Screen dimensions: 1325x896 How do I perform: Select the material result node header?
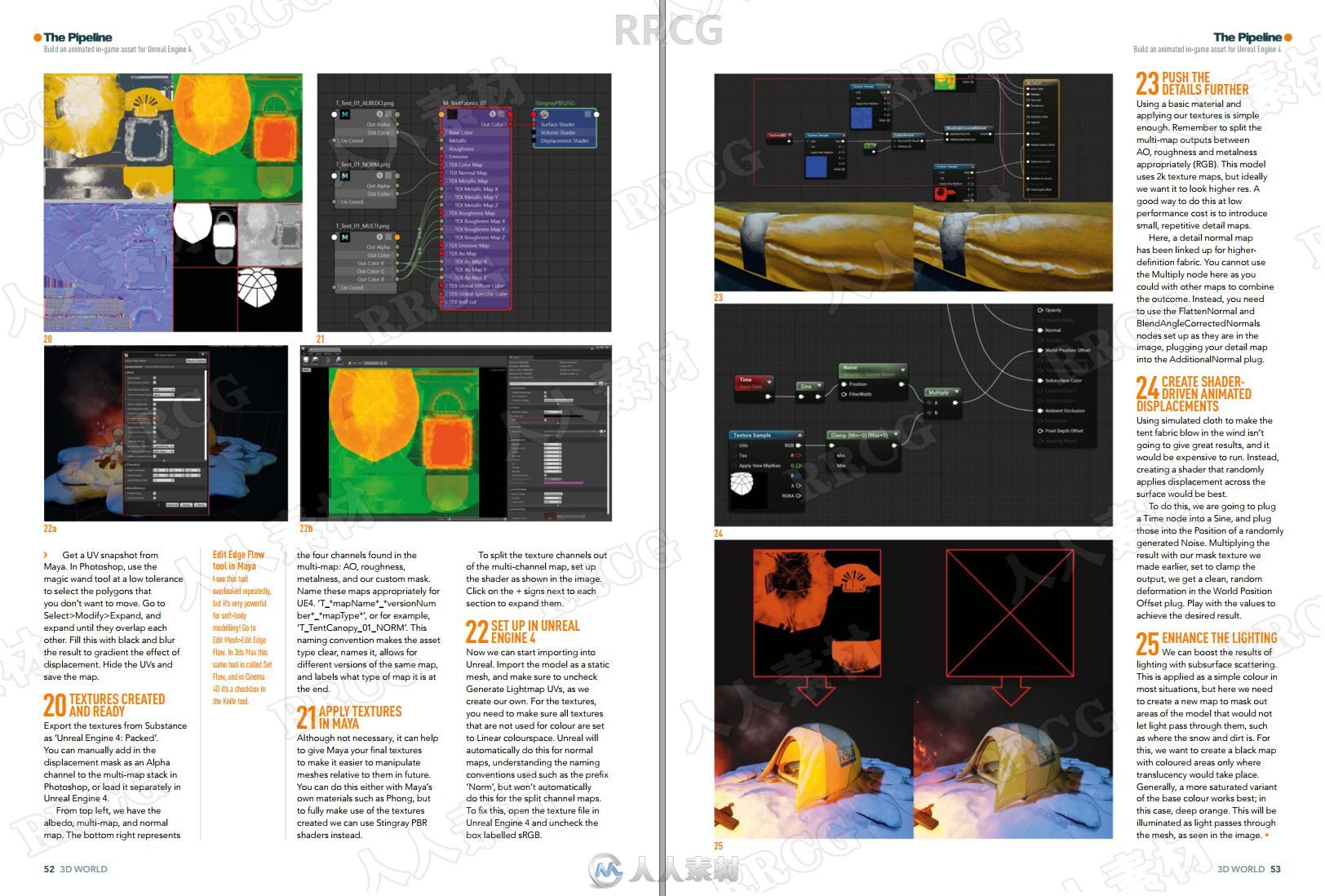pyautogui.click(x=1041, y=82)
